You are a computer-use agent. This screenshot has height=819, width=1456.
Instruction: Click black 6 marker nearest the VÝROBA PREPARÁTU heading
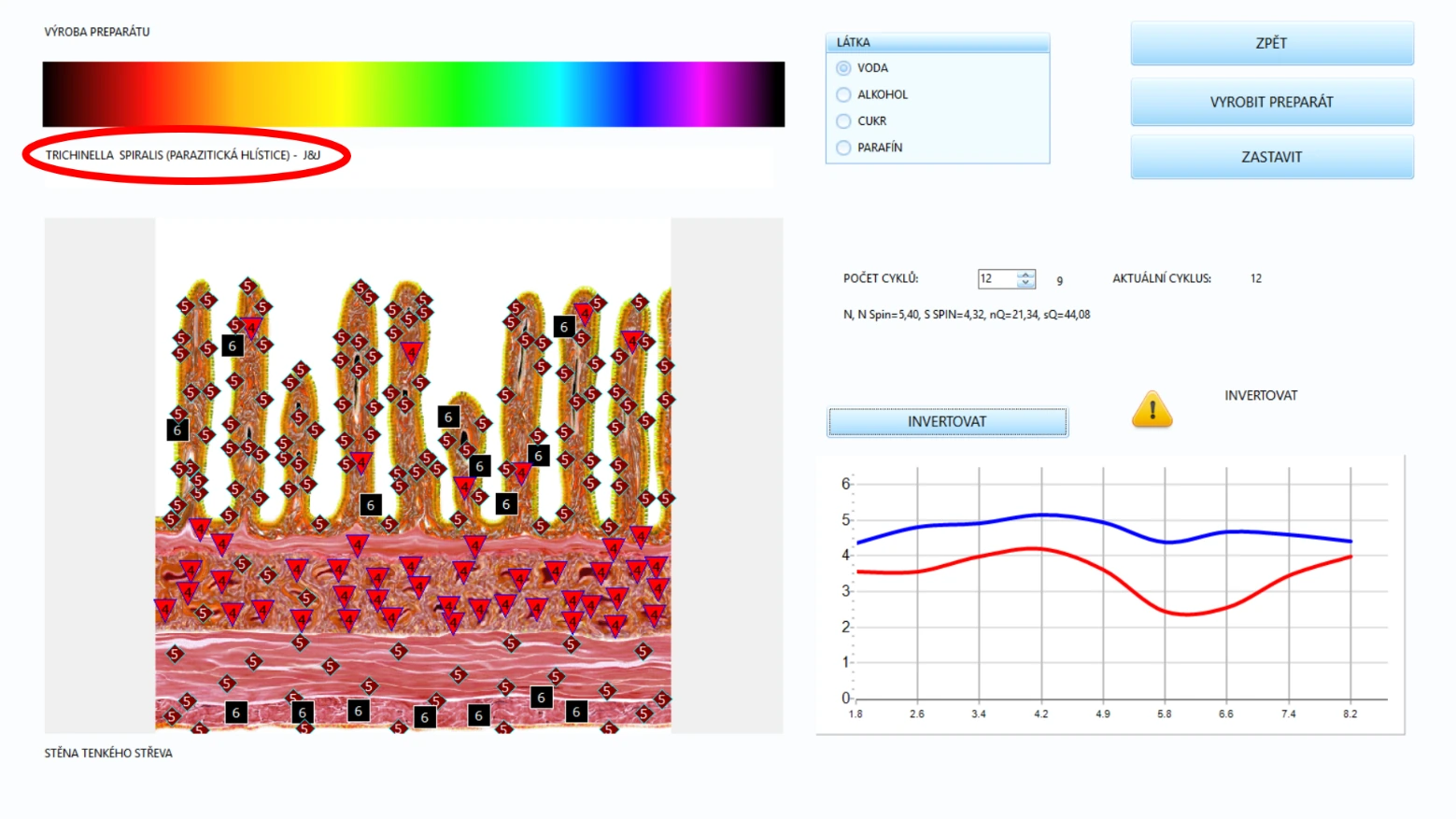pyautogui.click(x=233, y=346)
